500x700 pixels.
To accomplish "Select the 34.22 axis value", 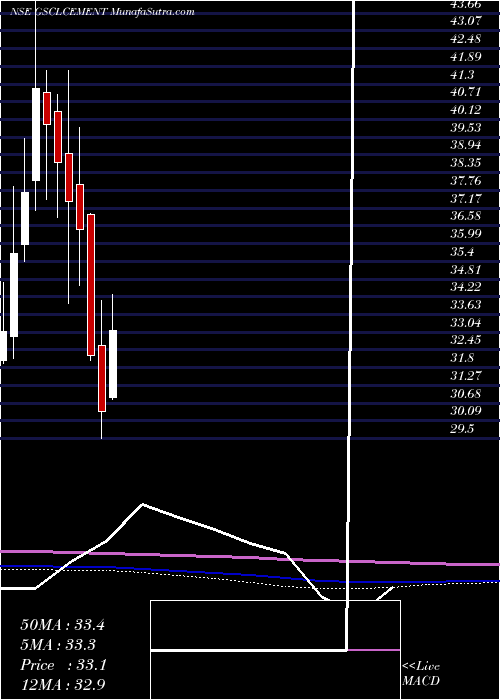I will 465,287.
